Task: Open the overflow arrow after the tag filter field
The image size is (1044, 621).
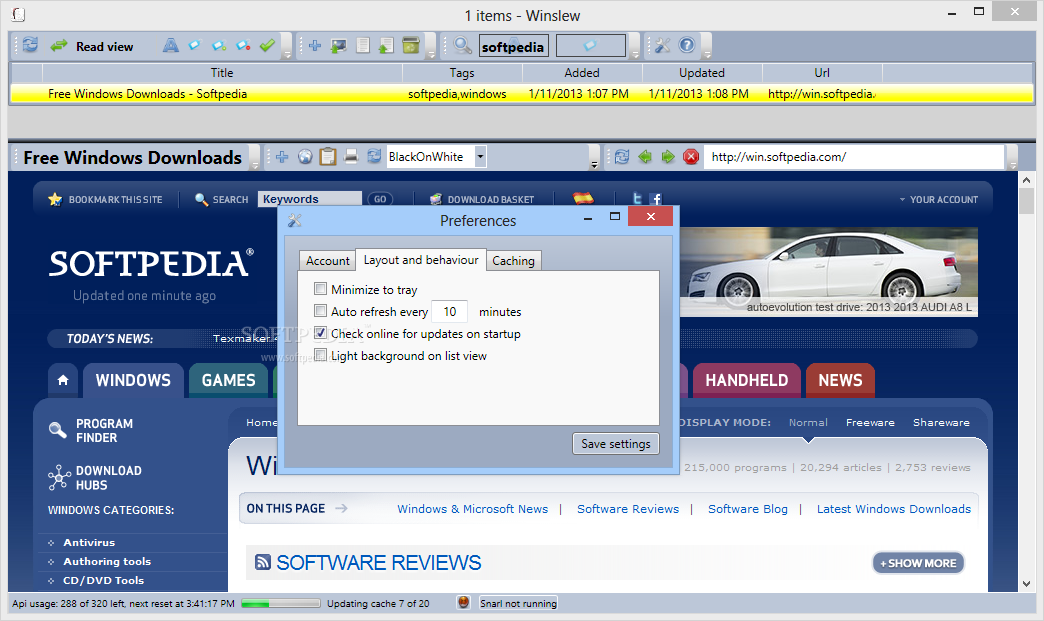Action: tap(635, 47)
